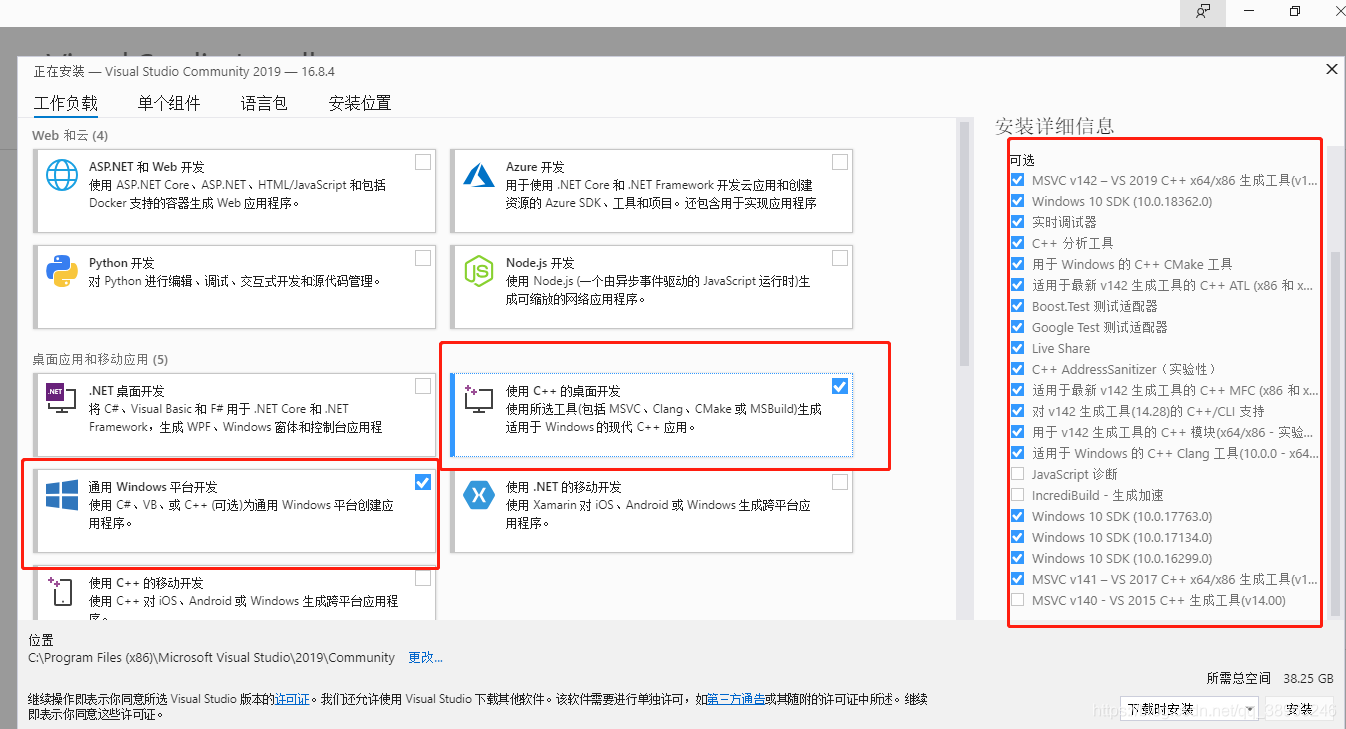Open the 安装位置 tab
The height and width of the screenshot is (729, 1346).
(x=360, y=103)
